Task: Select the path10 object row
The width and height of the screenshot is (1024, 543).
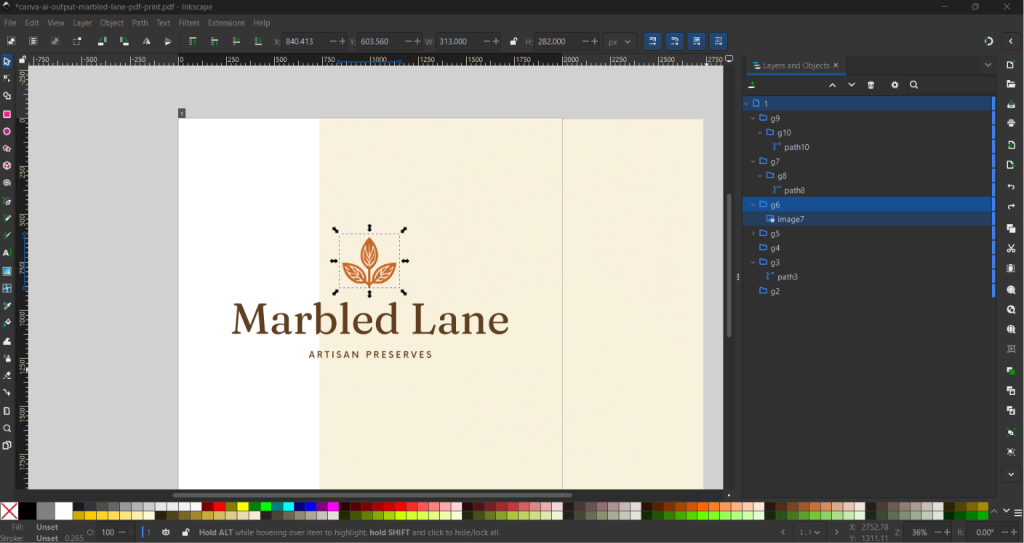Action: coord(869,147)
